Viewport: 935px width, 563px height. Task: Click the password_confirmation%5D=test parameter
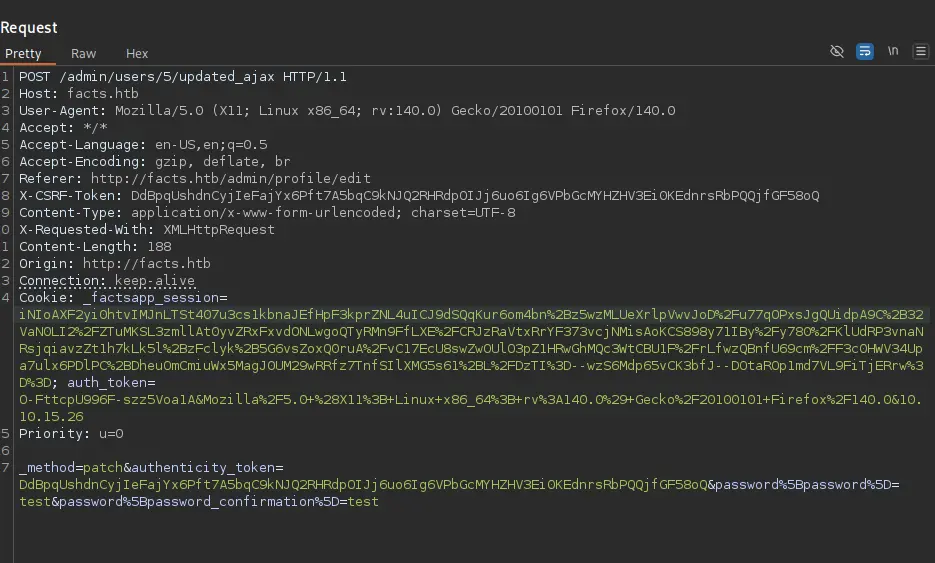pyautogui.click(x=218, y=502)
